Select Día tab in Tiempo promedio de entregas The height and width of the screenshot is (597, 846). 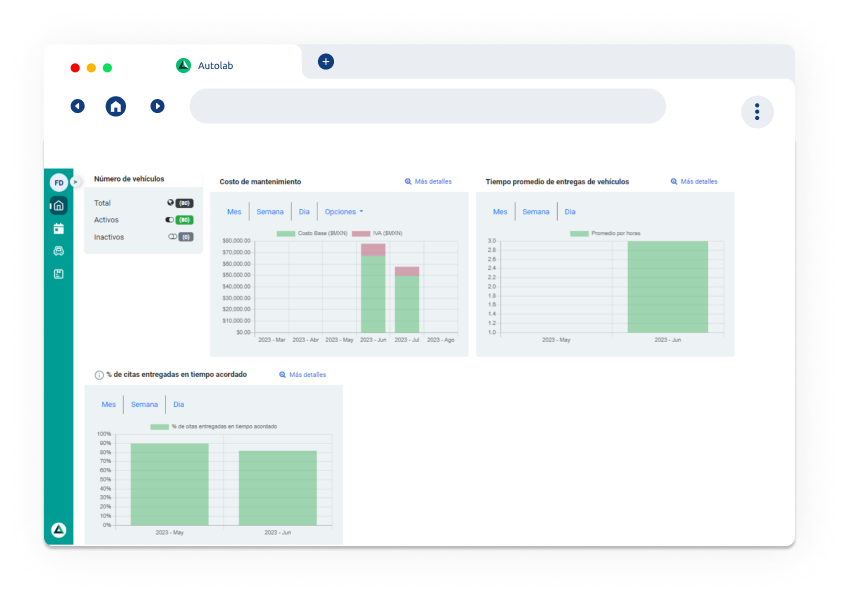(x=570, y=211)
